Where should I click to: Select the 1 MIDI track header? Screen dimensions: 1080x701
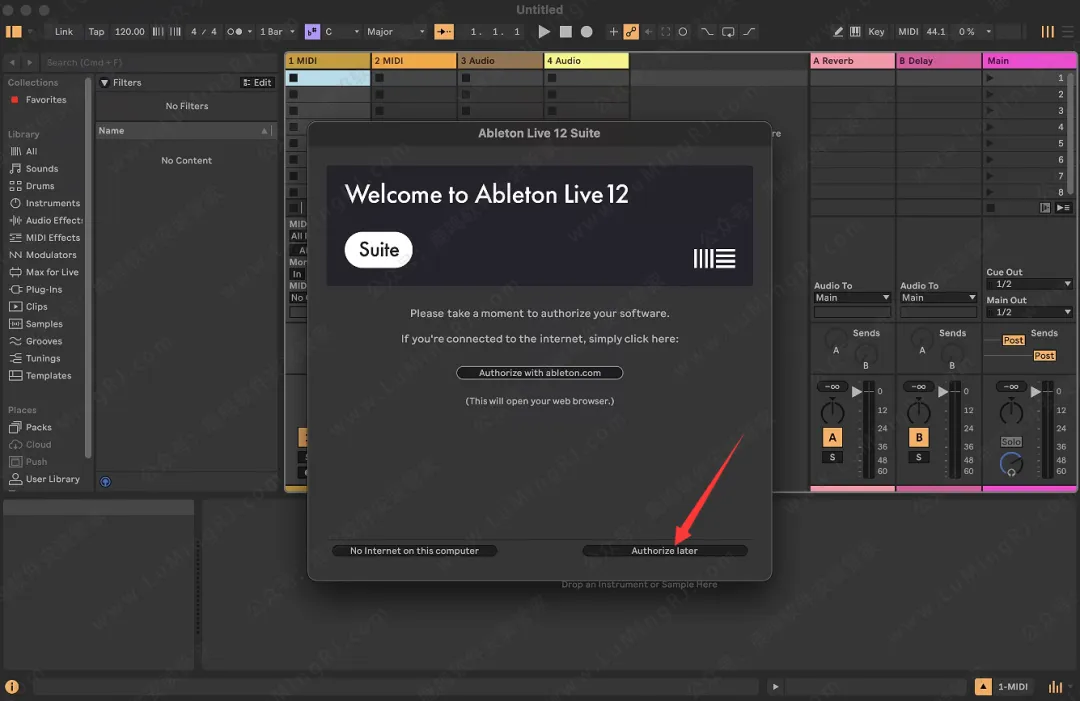[327, 61]
